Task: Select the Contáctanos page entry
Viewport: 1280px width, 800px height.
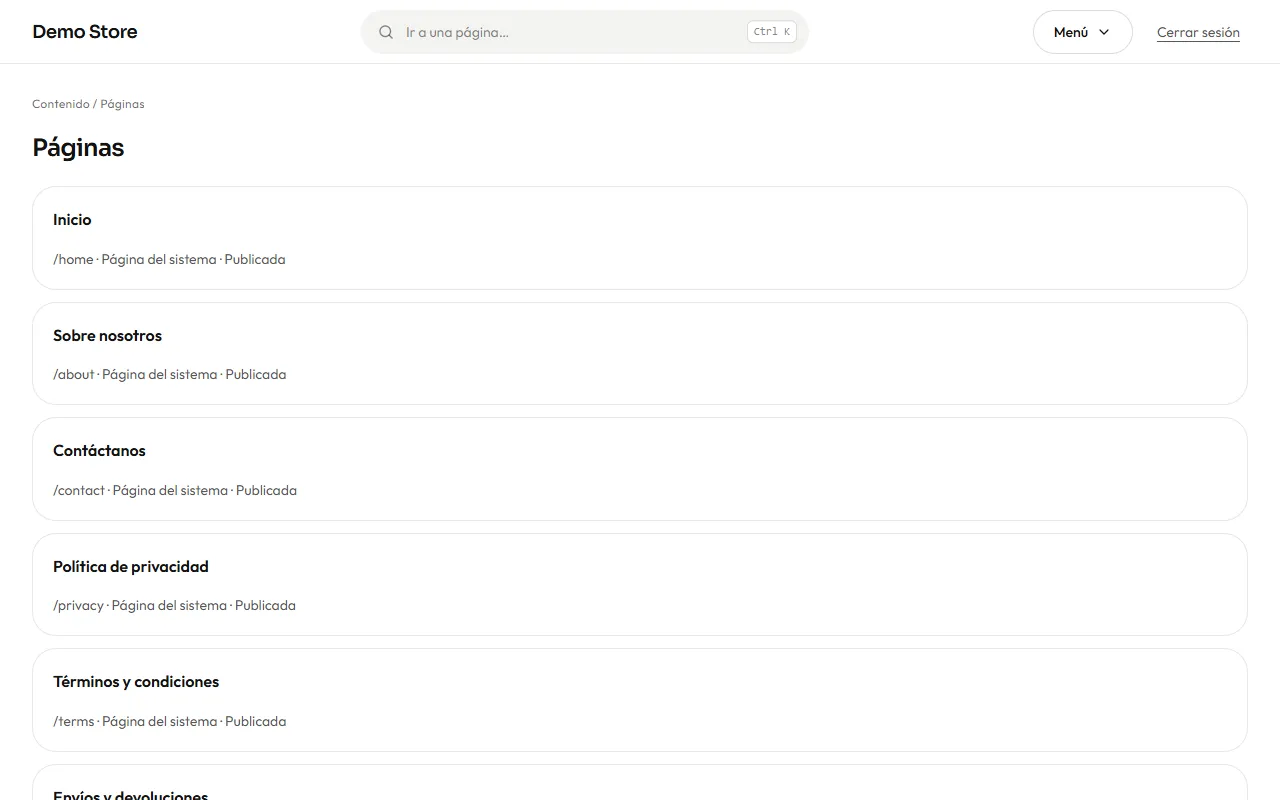Action: (640, 469)
